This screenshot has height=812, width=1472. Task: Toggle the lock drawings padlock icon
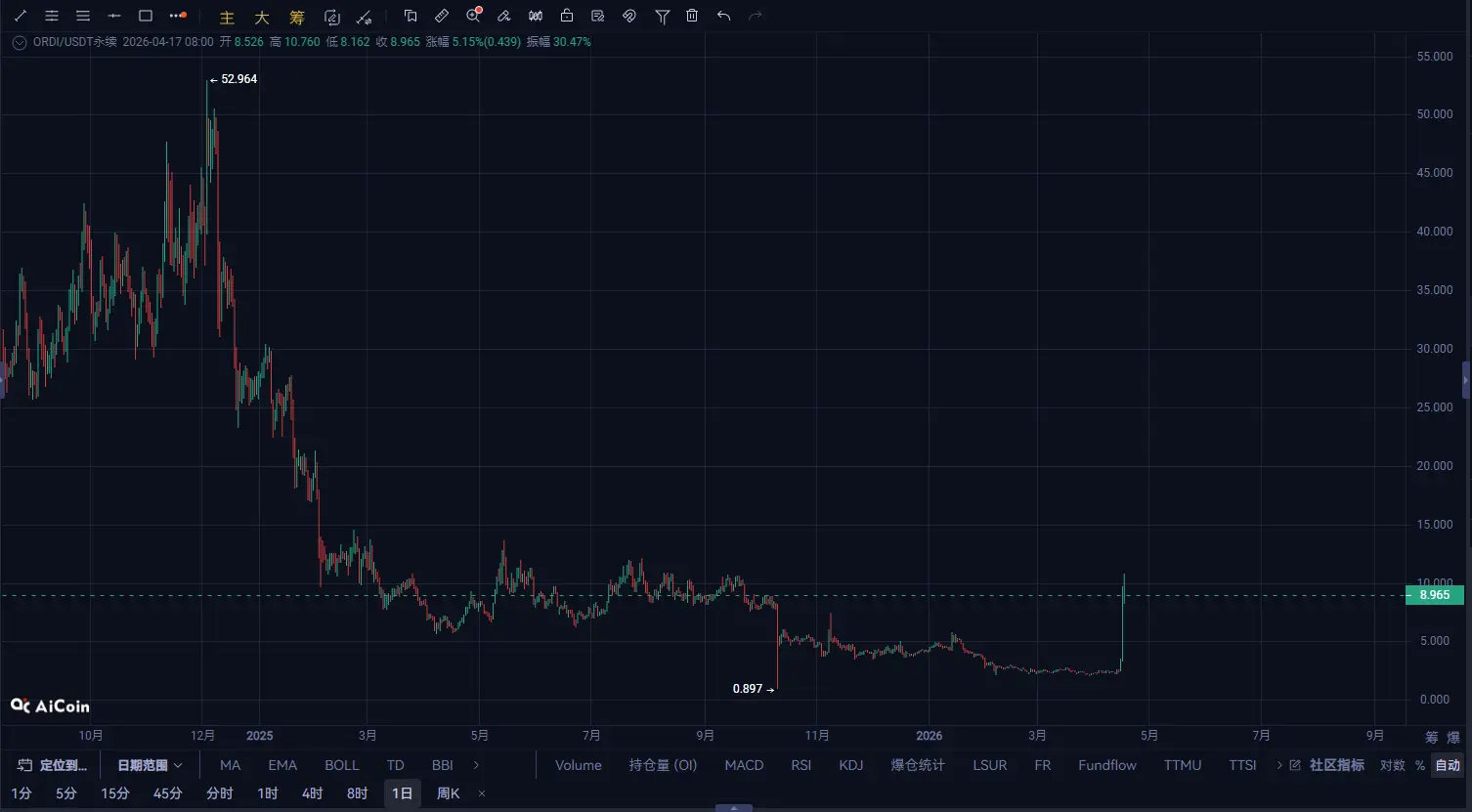(567, 16)
